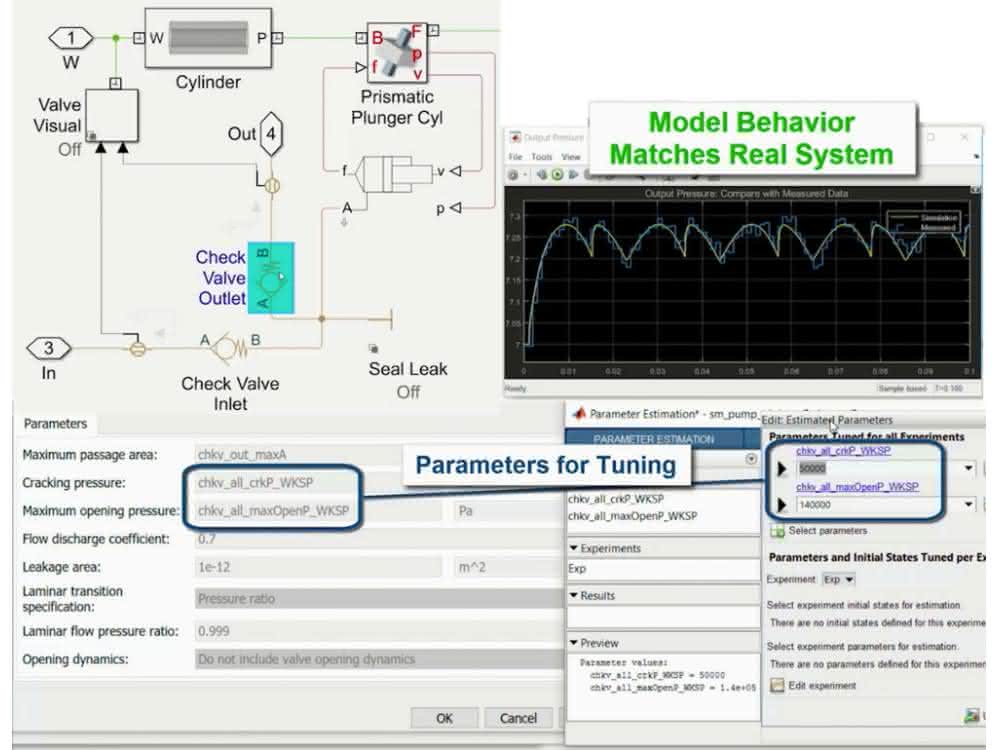Click the Check Valve Inlet symbol
This screenshot has height=750, width=1000.
pyautogui.click(x=229, y=347)
